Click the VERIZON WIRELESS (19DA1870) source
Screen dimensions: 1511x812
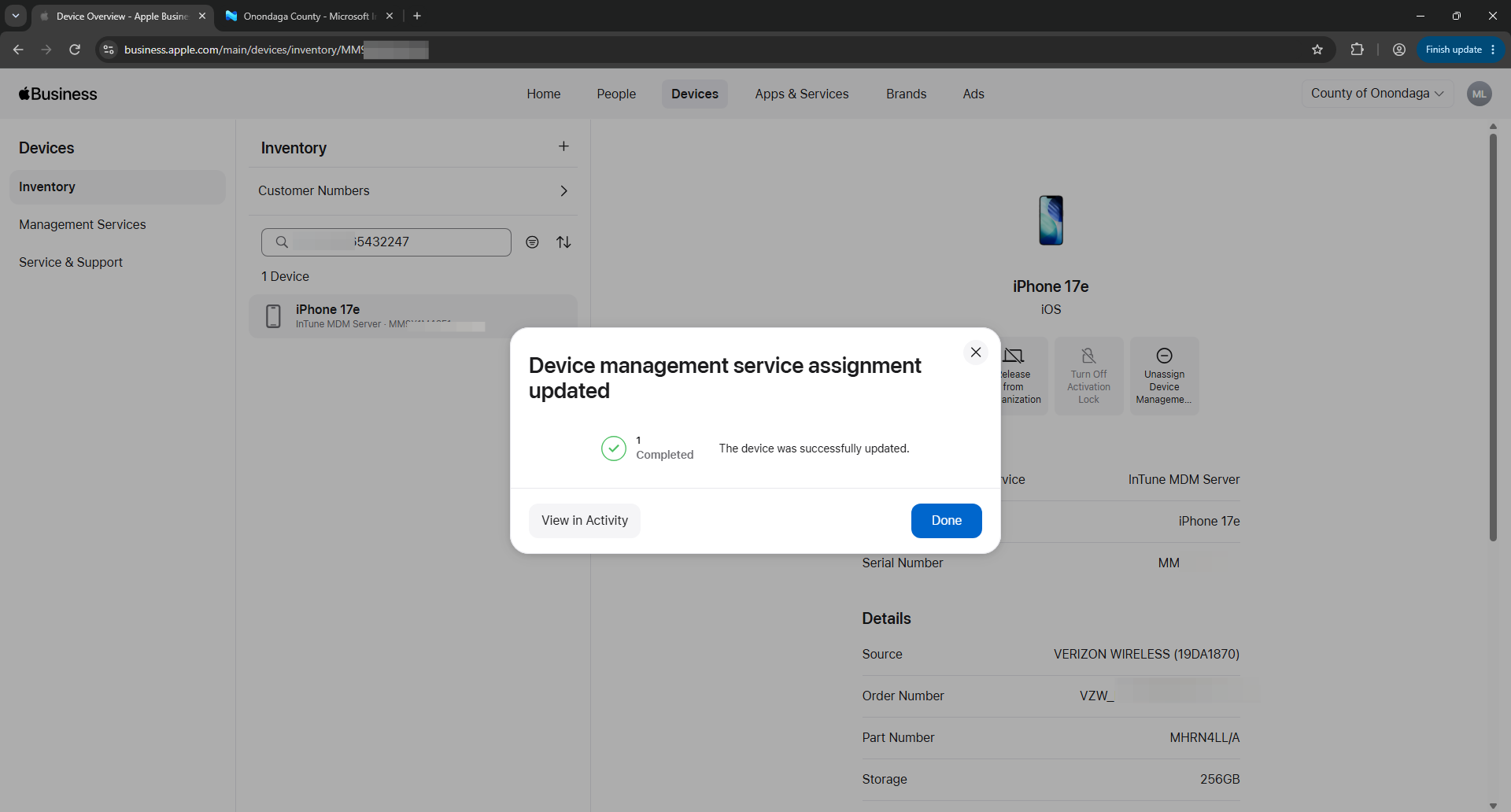coord(1147,655)
